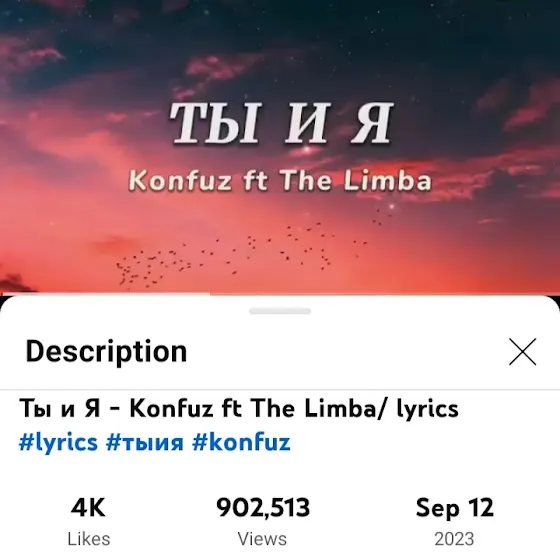Open the #тыия hashtag link

(x=145, y=442)
